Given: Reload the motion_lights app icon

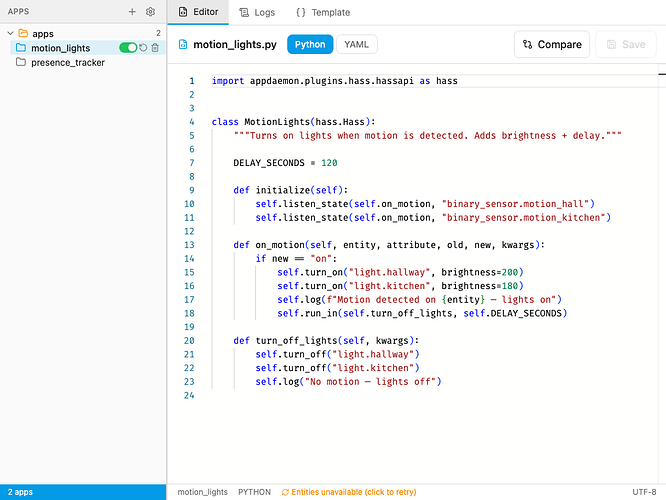Looking at the screenshot, I should pos(144,48).
